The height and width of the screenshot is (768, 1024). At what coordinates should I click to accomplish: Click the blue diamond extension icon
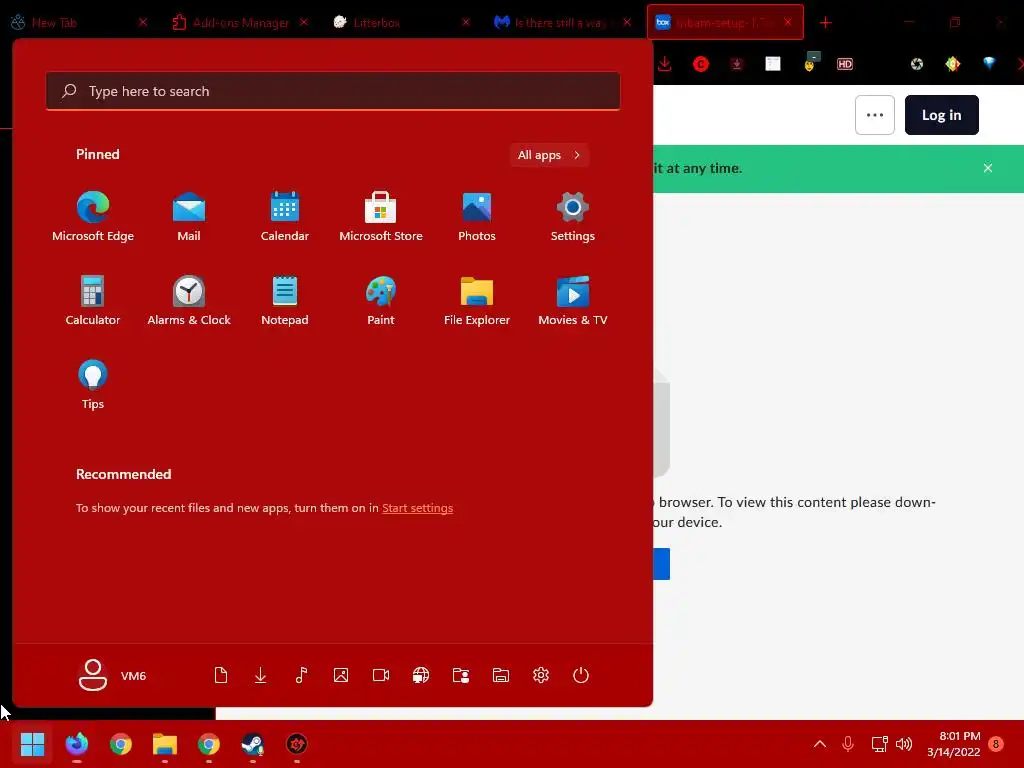(989, 63)
